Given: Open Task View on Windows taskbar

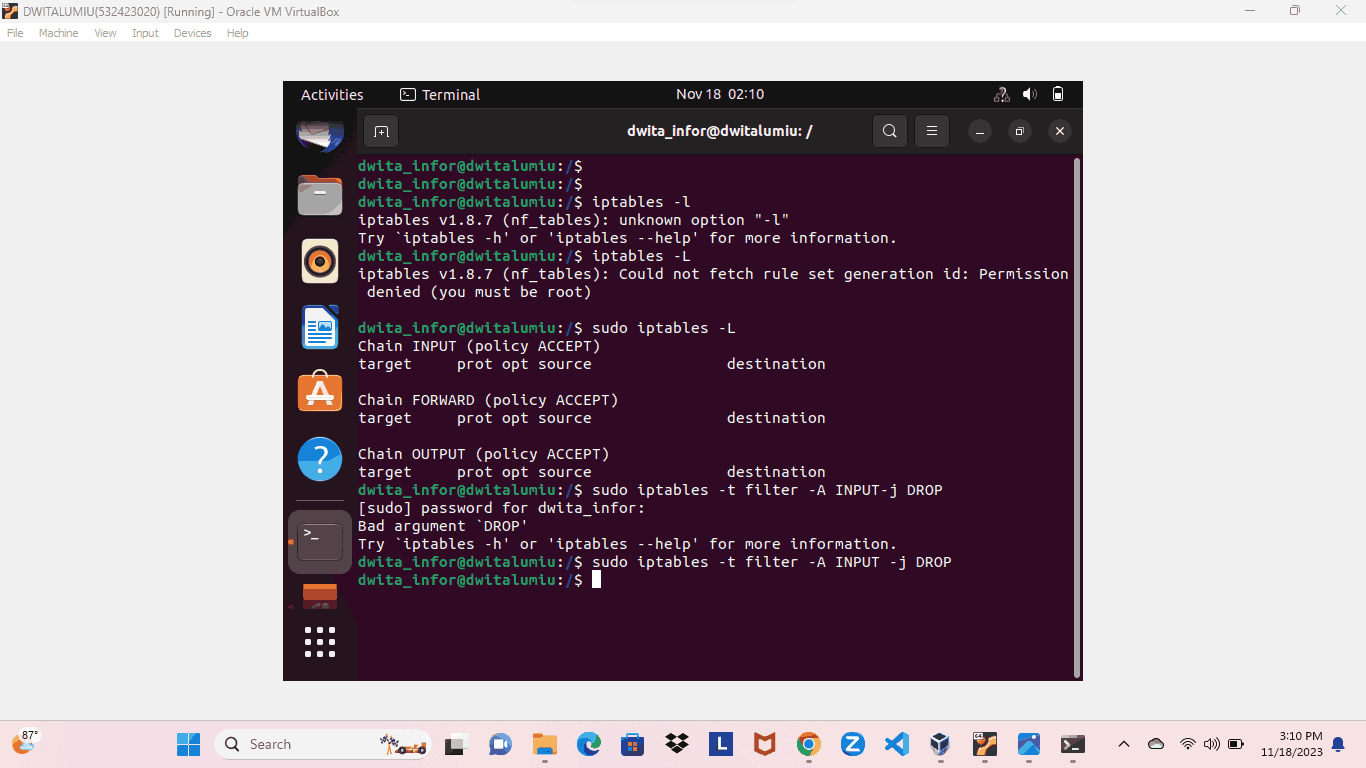Looking at the screenshot, I should click(456, 744).
